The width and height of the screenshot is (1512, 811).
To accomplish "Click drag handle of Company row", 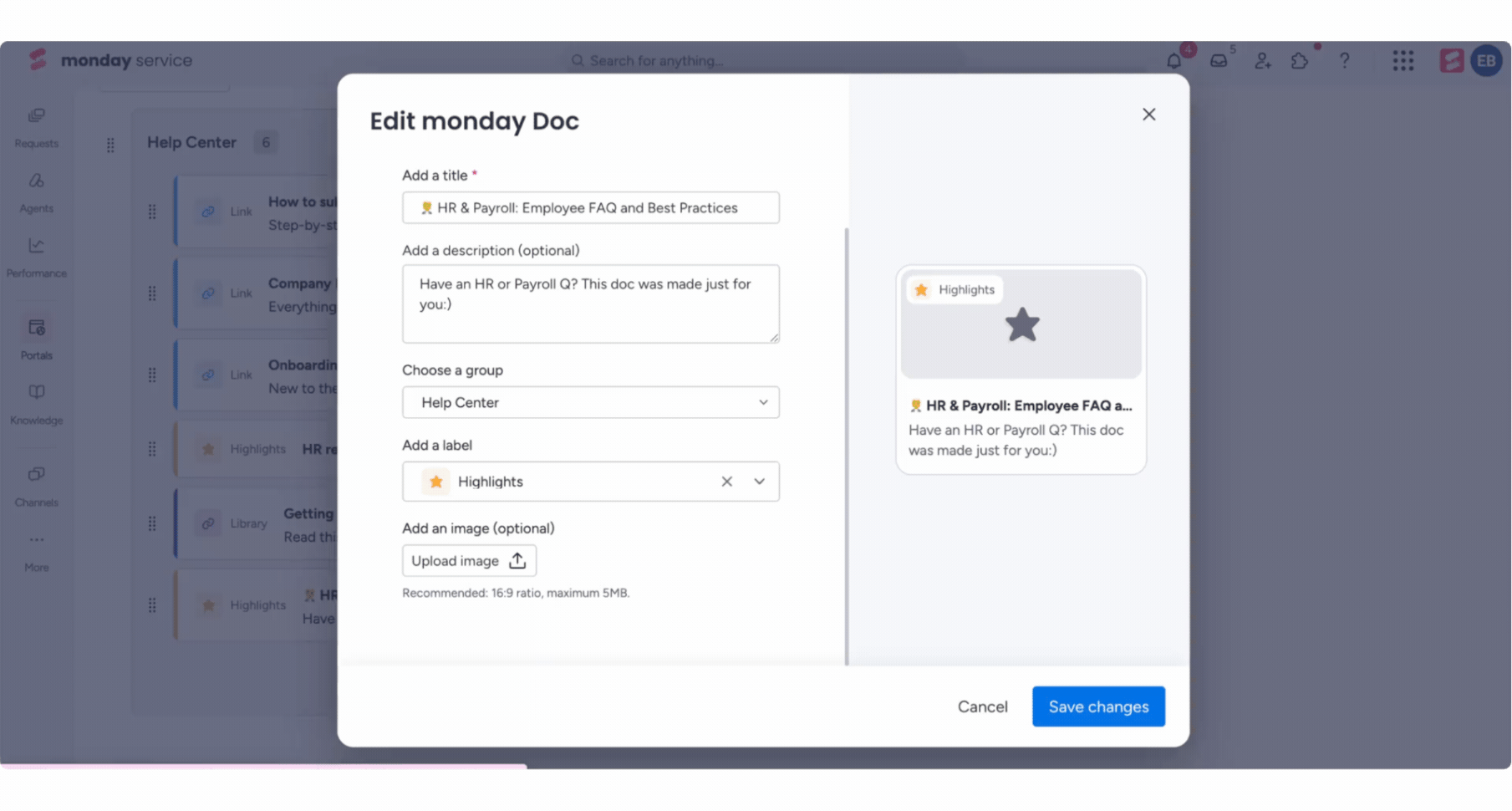I will click(x=152, y=293).
